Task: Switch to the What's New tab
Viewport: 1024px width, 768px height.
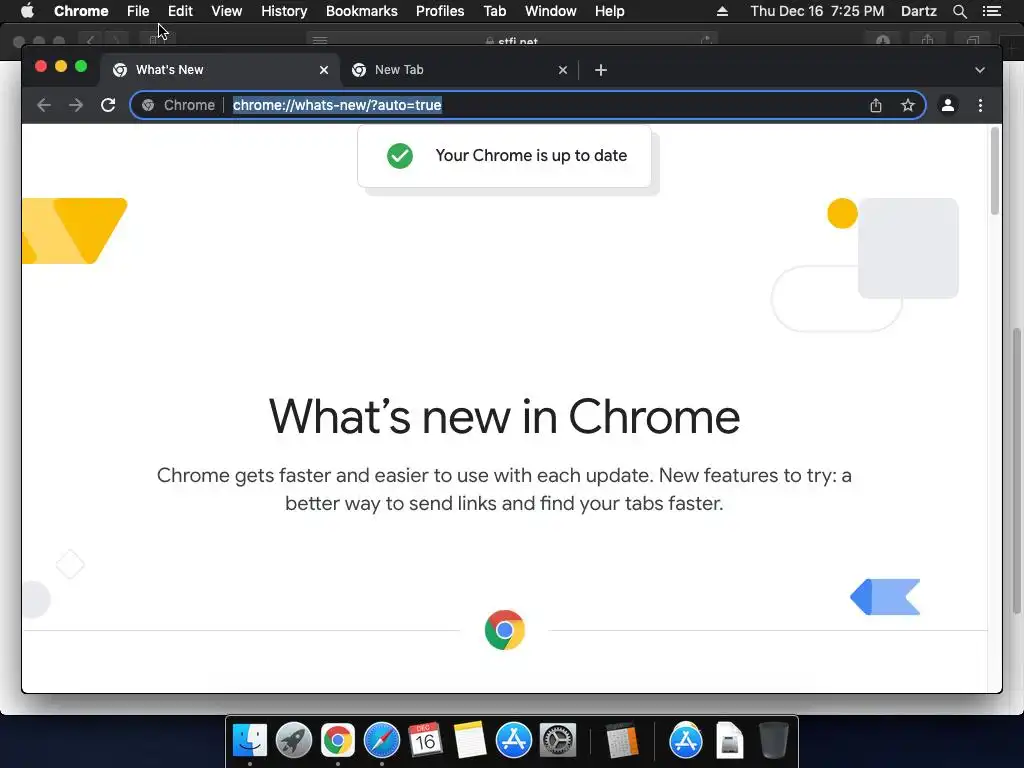Action: (219, 70)
